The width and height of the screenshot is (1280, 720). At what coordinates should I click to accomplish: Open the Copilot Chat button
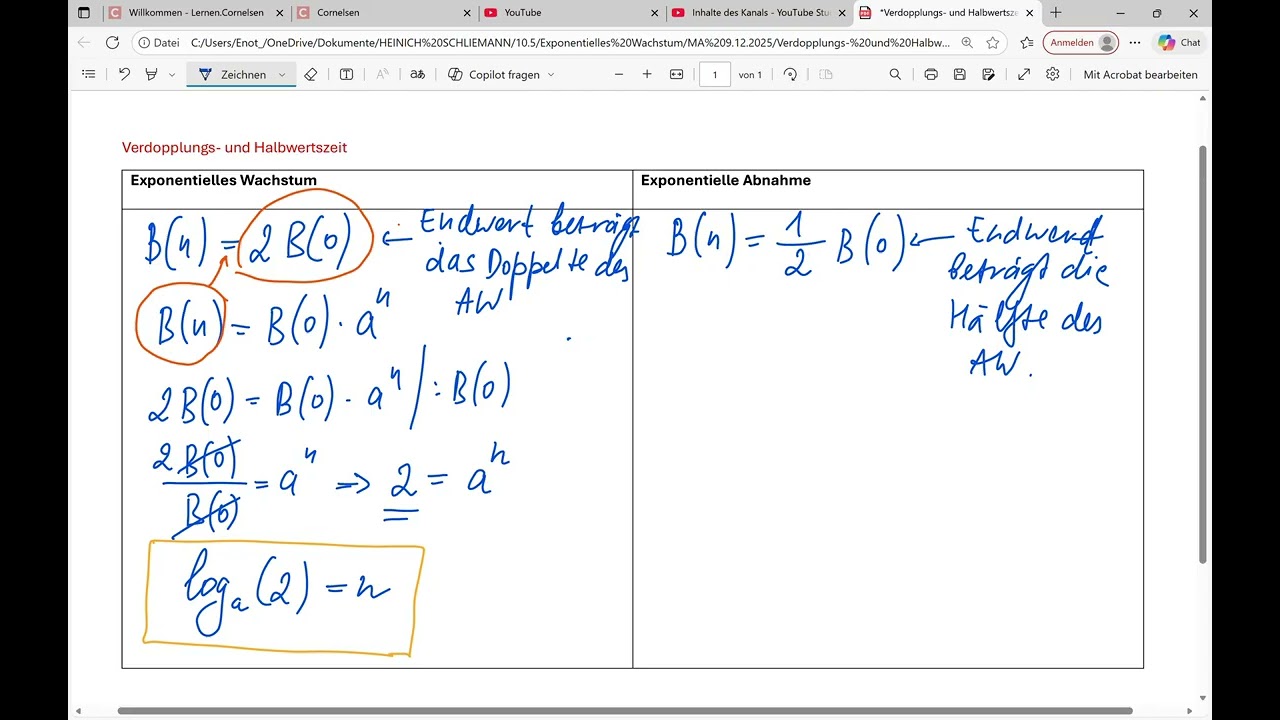point(1179,43)
